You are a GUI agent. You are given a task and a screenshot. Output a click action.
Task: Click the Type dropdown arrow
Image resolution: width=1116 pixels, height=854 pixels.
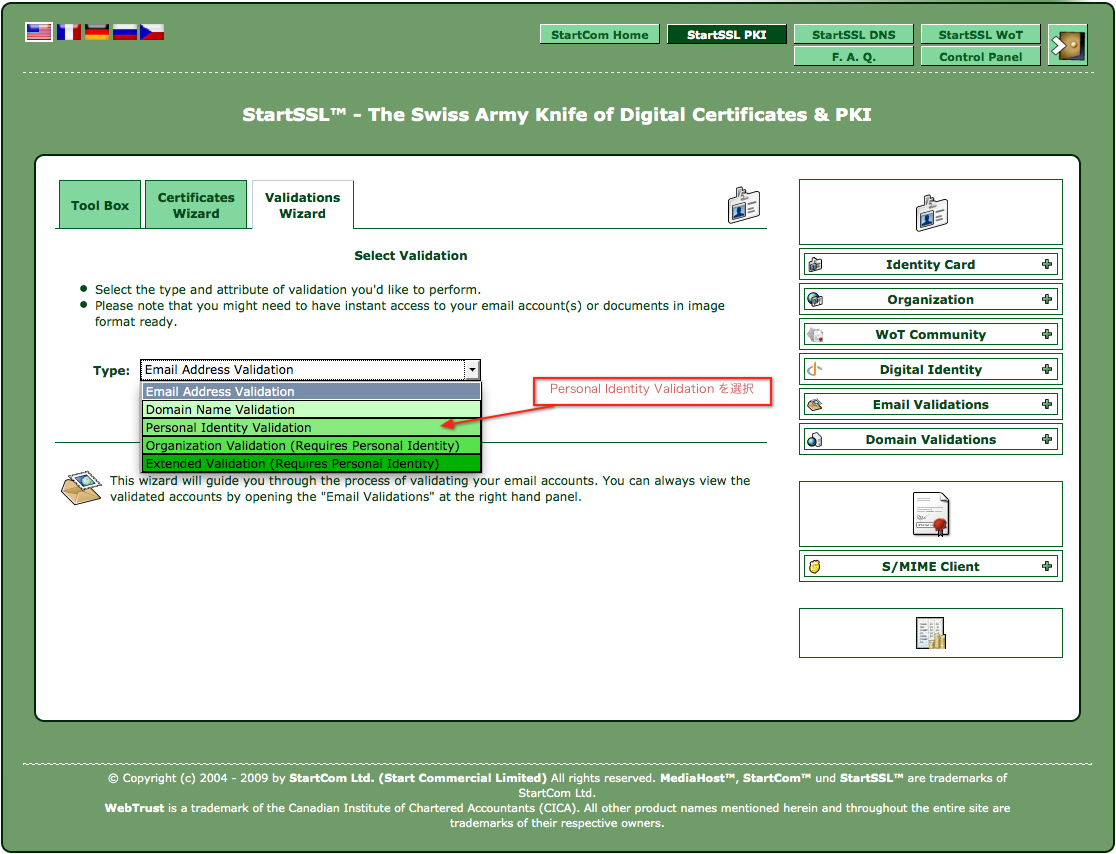472,370
